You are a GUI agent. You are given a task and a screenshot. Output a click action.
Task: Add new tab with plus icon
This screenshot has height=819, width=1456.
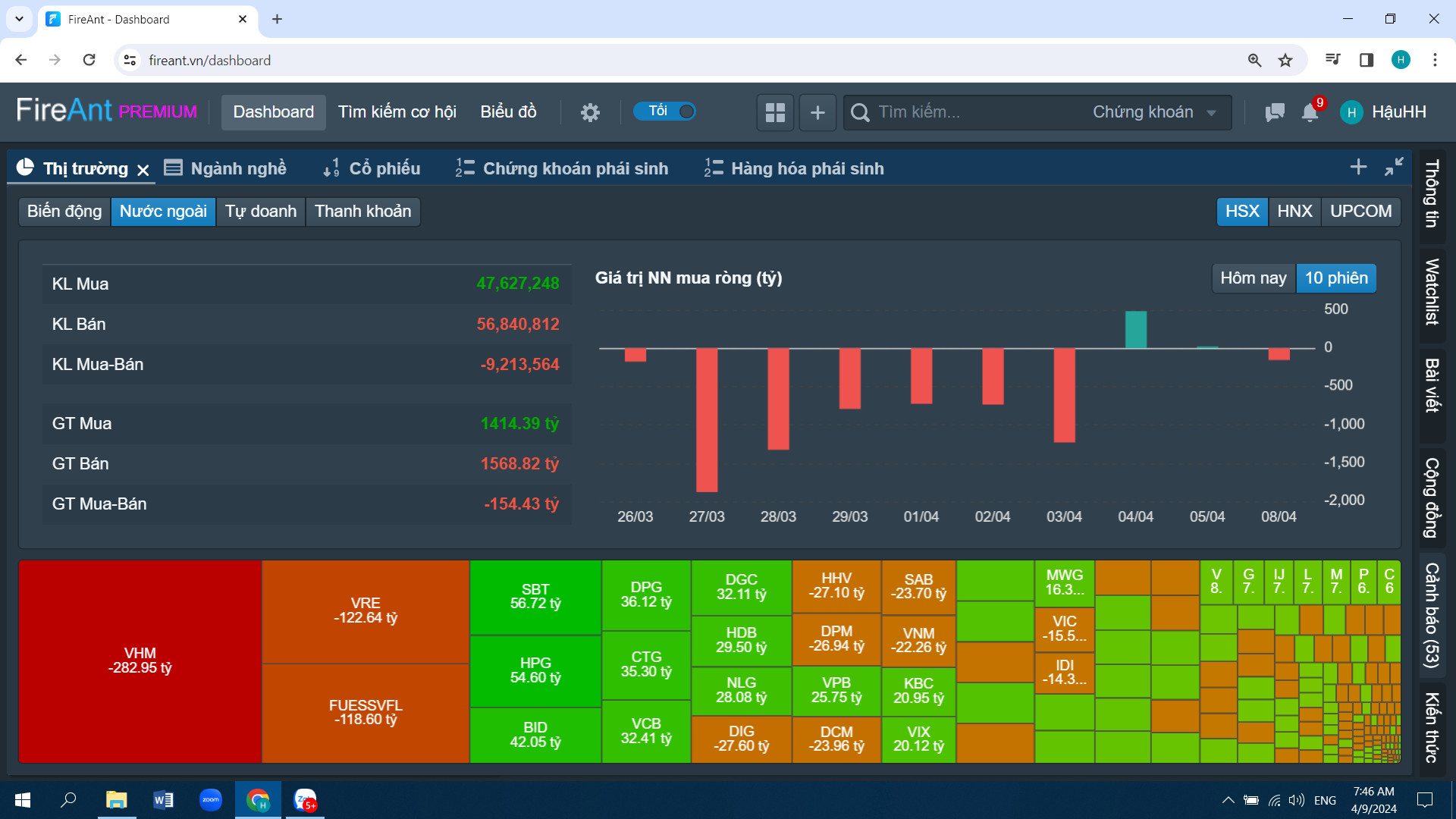[x=1358, y=167]
